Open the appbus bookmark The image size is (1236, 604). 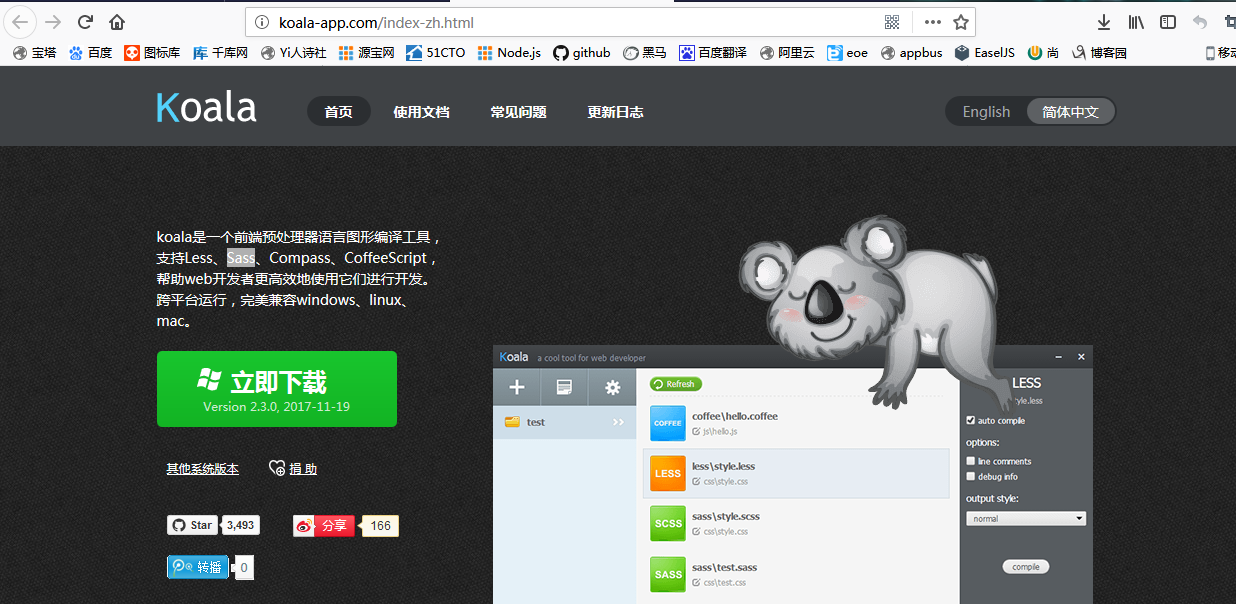tap(911, 53)
